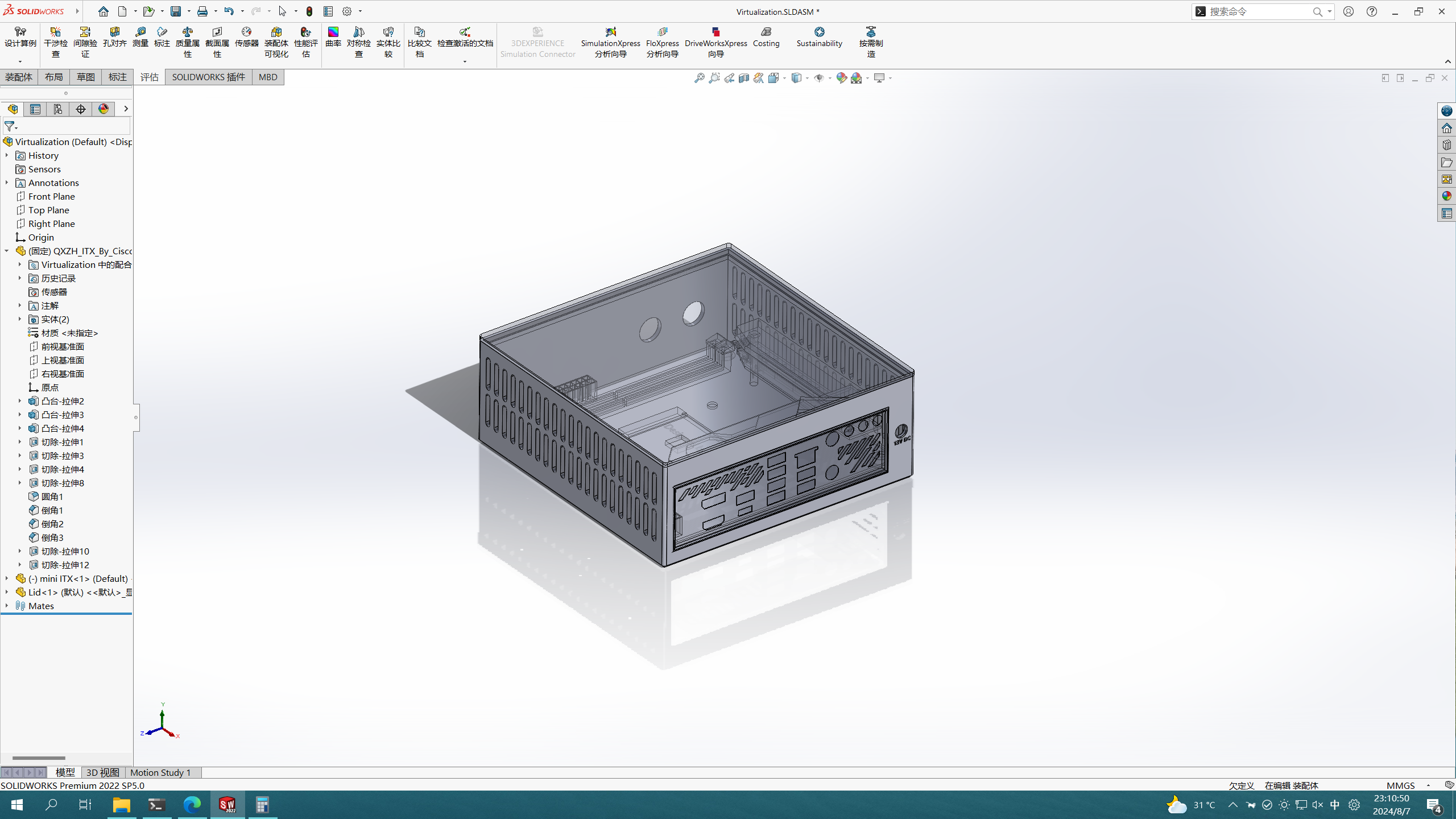Image resolution: width=1456 pixels, height=819 pixels.
Task: Open the Costing tool
Action: [x=766, y=32]
